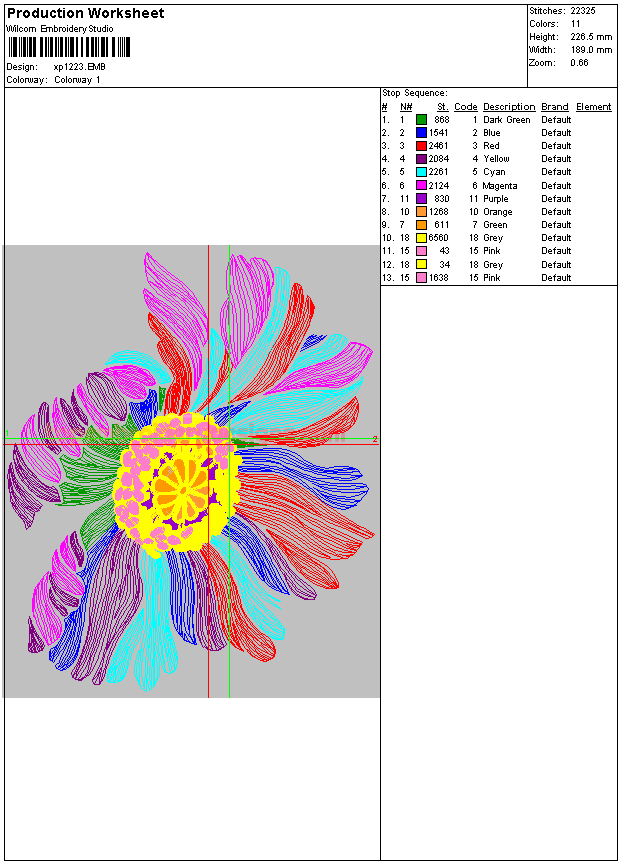The width and height of the screenshot is (620, 861).
Task: Select the Cyan swatch in row 5
Action: [x=421, y=172]
